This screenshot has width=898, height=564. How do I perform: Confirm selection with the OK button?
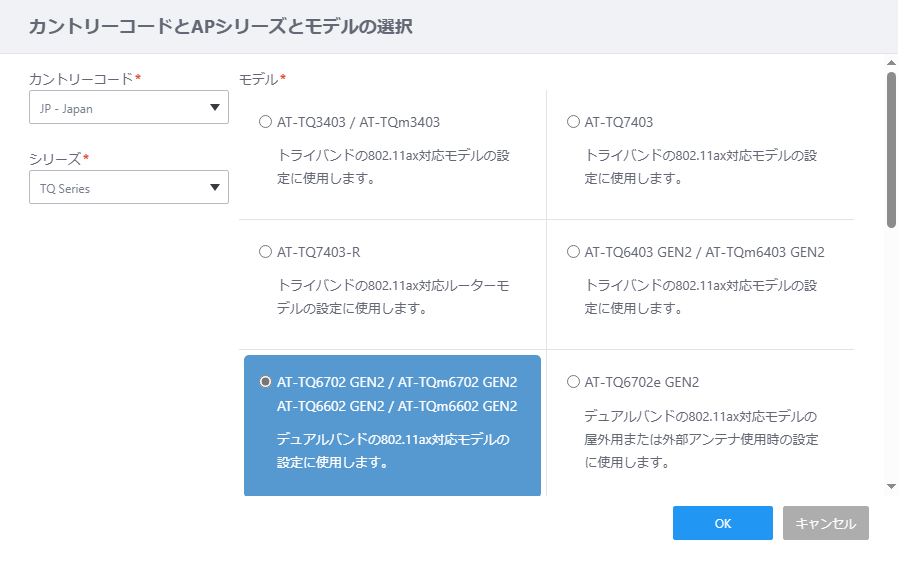[x=723, y=523]
